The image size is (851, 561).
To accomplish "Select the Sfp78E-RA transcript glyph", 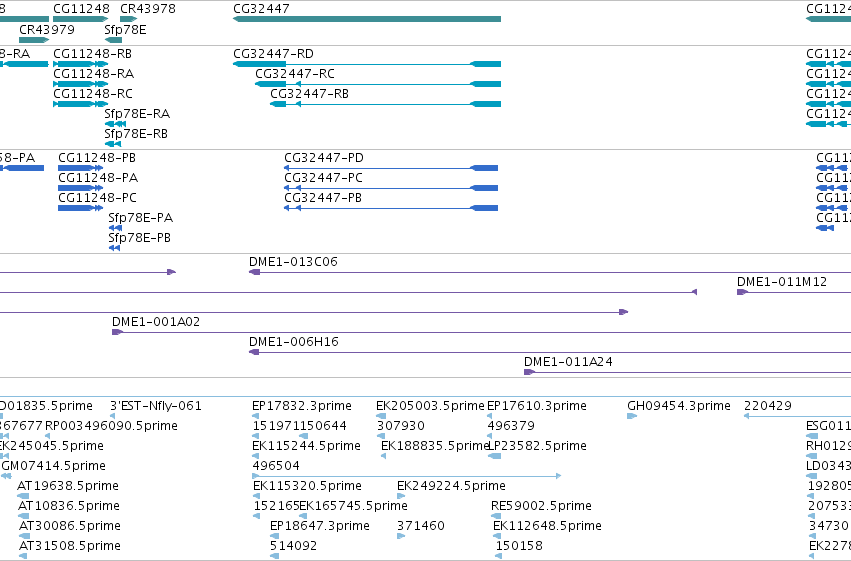I will (x=115, y=124).
